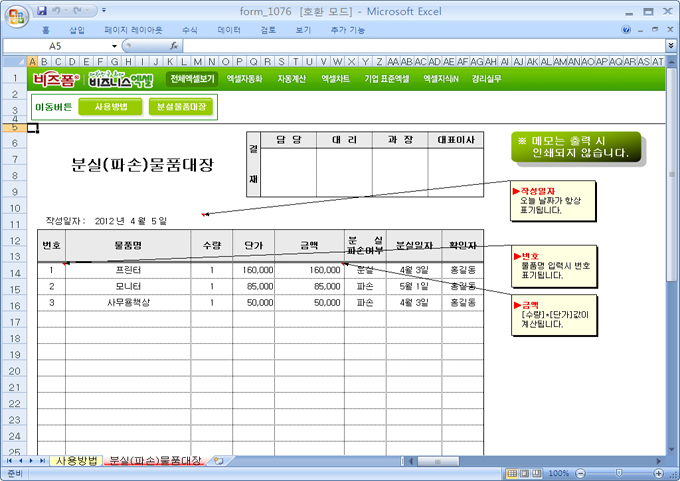Image resolution: width=680 pixels, height=481 pixels.
Task: Click the green 사용방법 button
Action: (x=110, y=105)
